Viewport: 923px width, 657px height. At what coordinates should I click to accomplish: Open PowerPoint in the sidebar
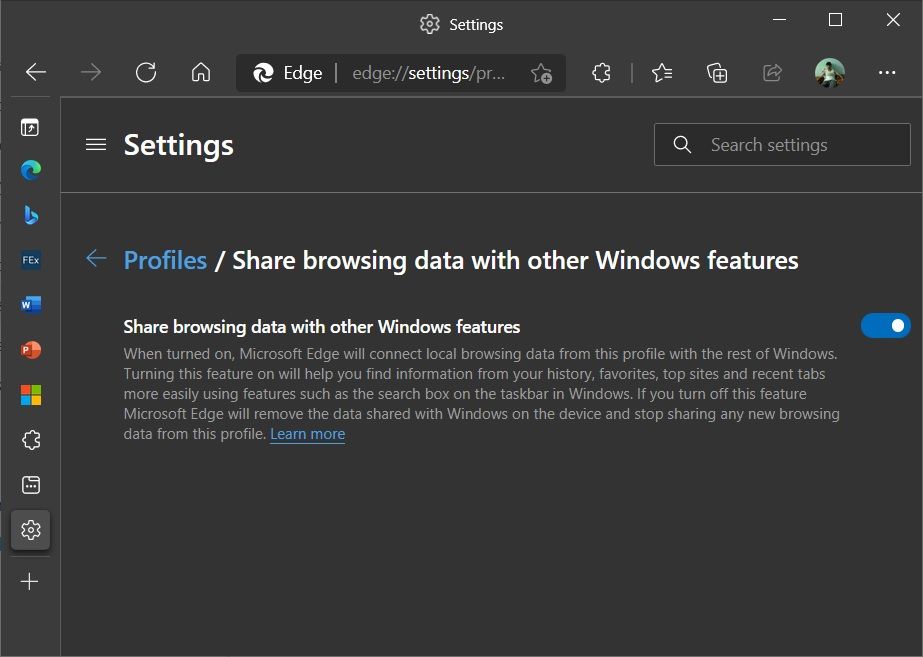[30, 349]
